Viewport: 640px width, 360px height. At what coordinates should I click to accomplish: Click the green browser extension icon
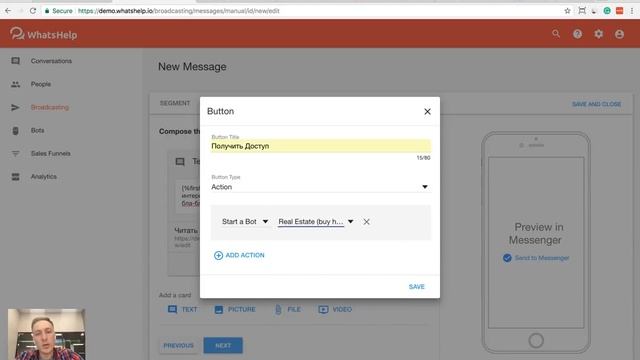(x=607, y=11)
